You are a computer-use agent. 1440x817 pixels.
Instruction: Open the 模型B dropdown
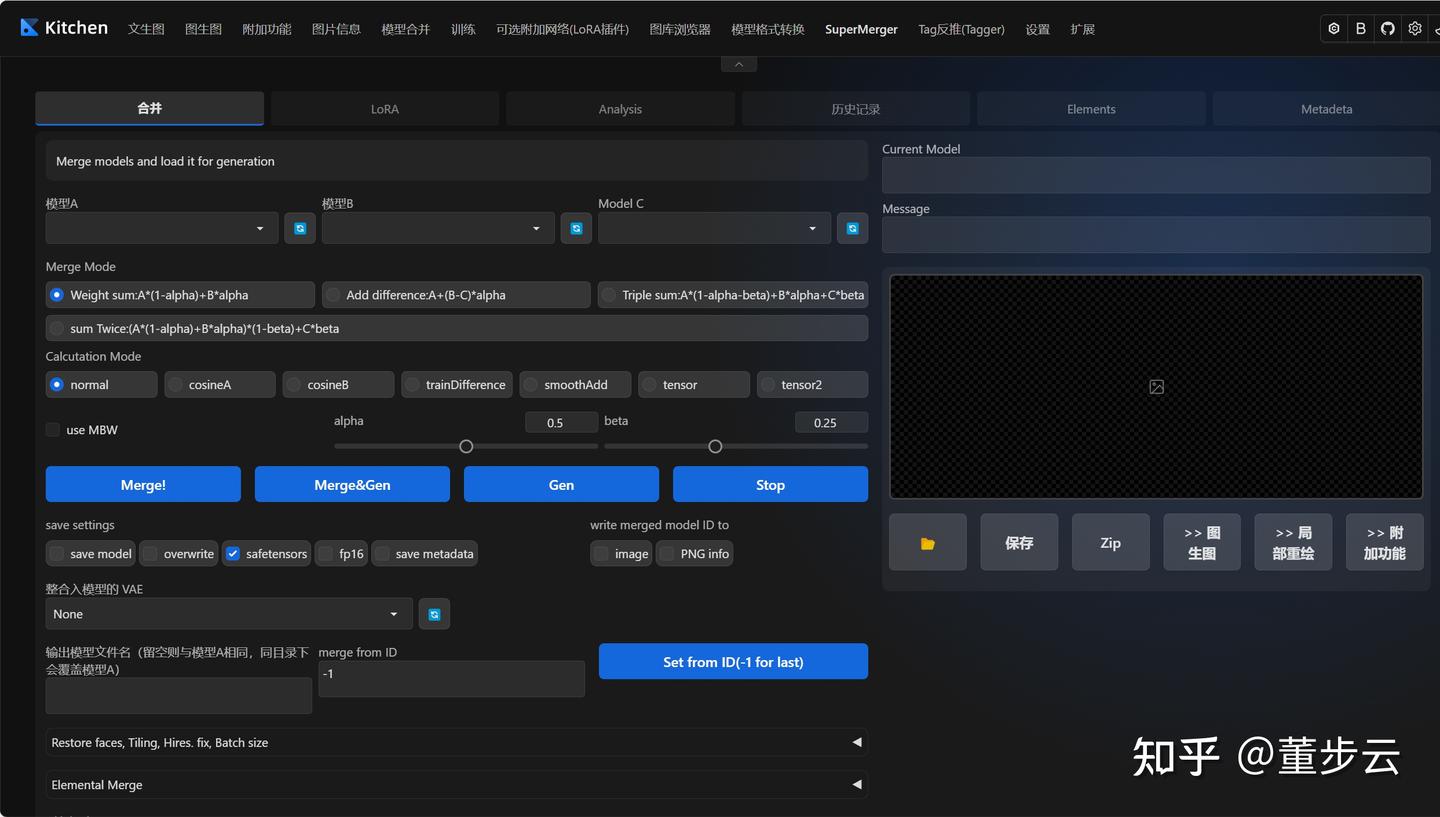pos(438,228)
